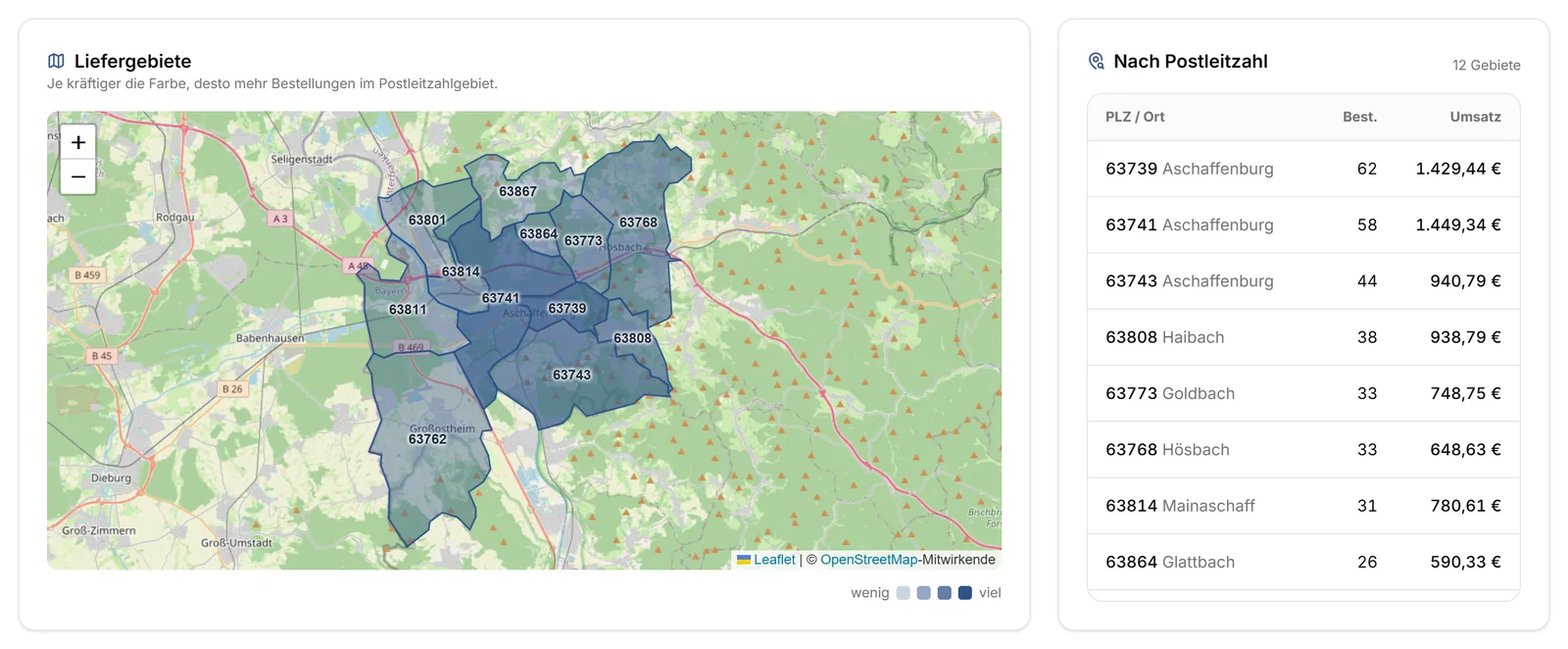Zoom out on the delivery map
This screenshot has width=1568, height=649.
[x=78, y=177]
